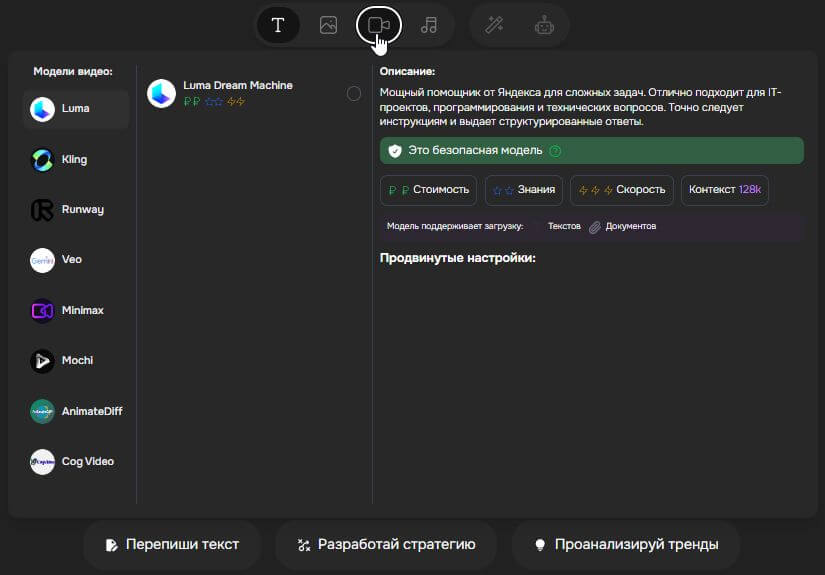Image resolution: width=825 pixels, height=575 pixels.
Task: Click the help icon beside safe model
Action: (555, 151)
